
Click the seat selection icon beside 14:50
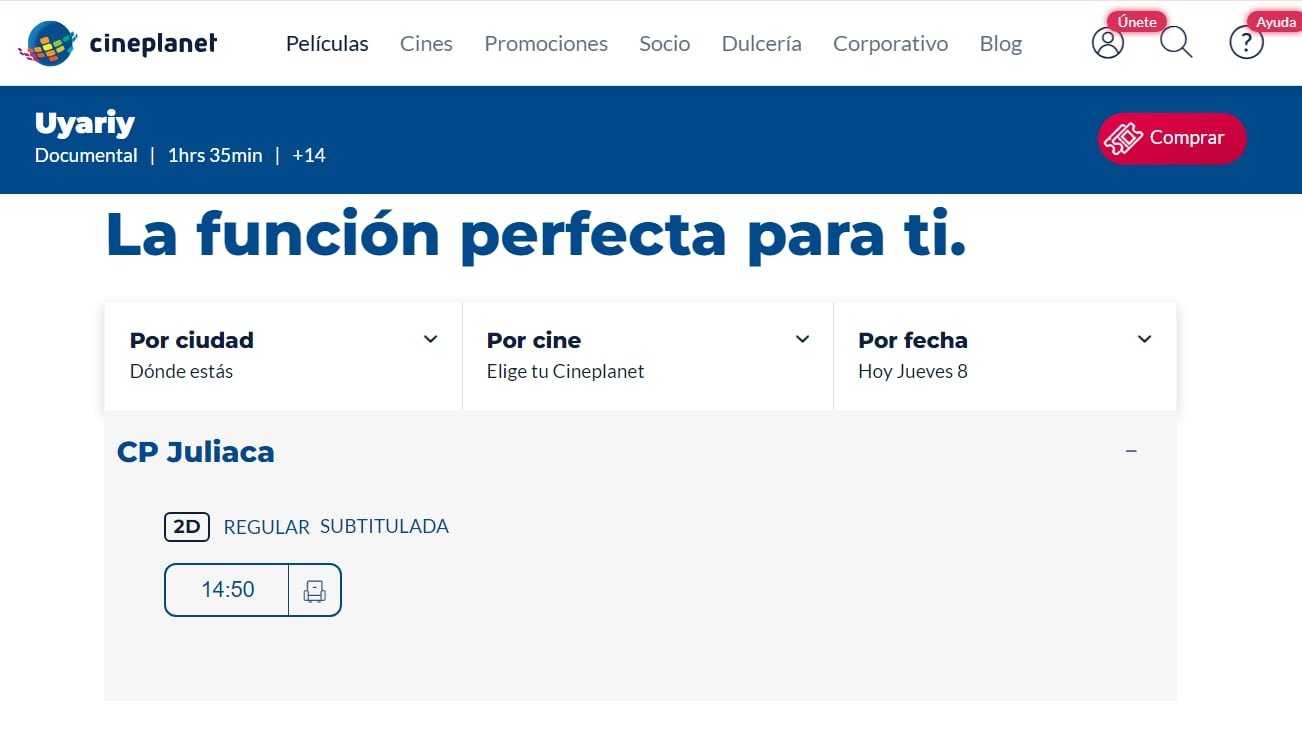tap(314, 590)
